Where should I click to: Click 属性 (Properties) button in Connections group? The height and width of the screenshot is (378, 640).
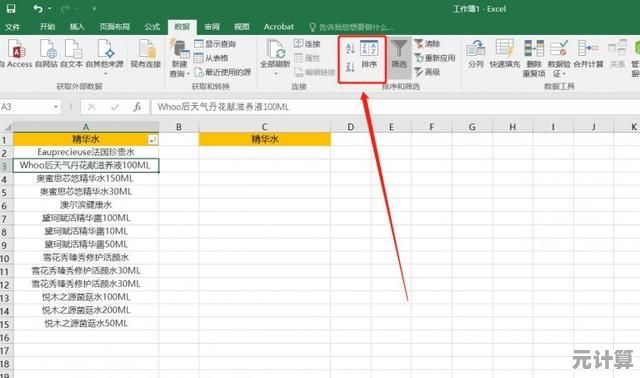pyautogui.click(x=307, y=58)
